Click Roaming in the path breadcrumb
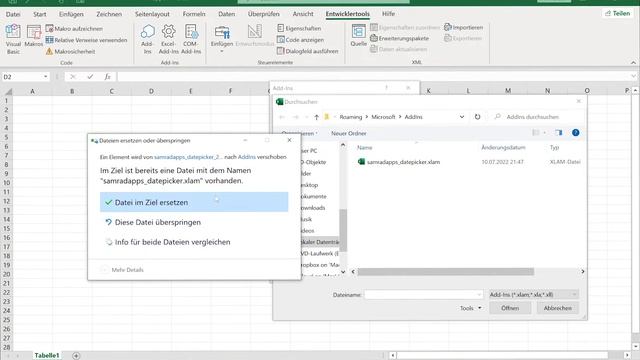 pos(351,117)
